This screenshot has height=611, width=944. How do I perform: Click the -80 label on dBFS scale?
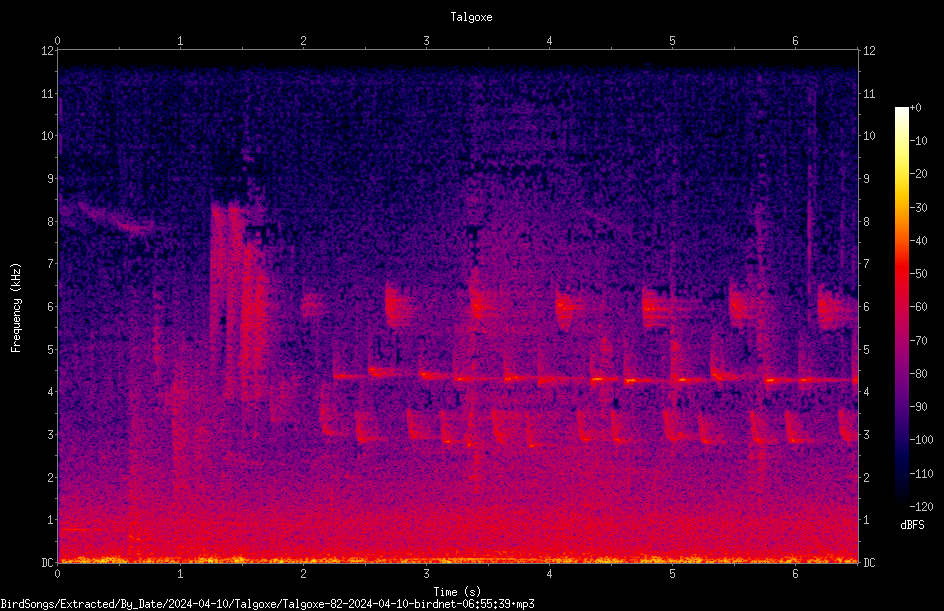click(x=918, y=373)
